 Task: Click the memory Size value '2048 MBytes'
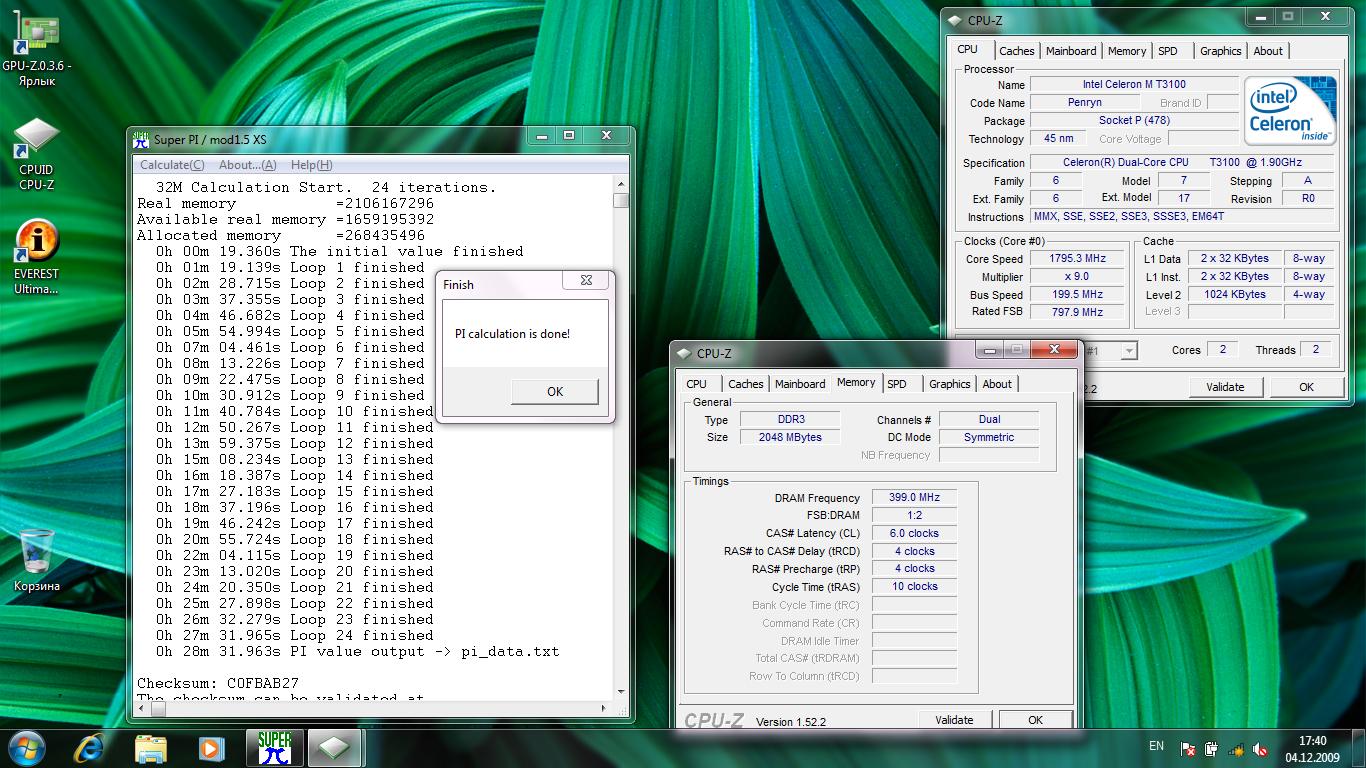coord(791,438)
